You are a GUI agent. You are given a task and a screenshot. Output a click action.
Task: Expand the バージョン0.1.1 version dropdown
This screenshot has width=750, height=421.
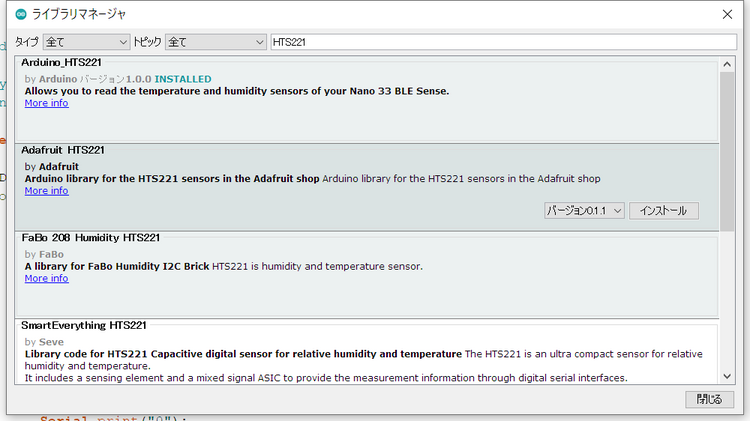(585, 211)
